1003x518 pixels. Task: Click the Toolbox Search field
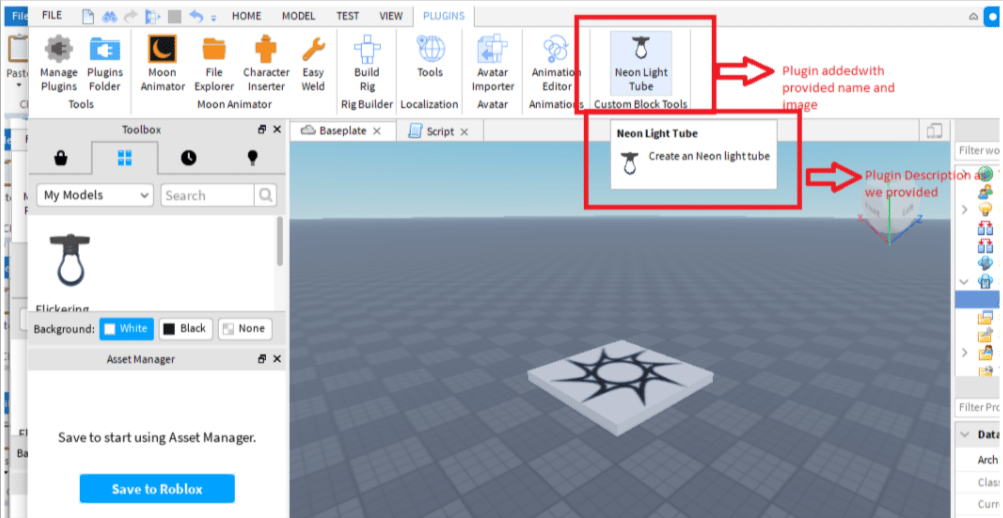click(x=208, y=195)
